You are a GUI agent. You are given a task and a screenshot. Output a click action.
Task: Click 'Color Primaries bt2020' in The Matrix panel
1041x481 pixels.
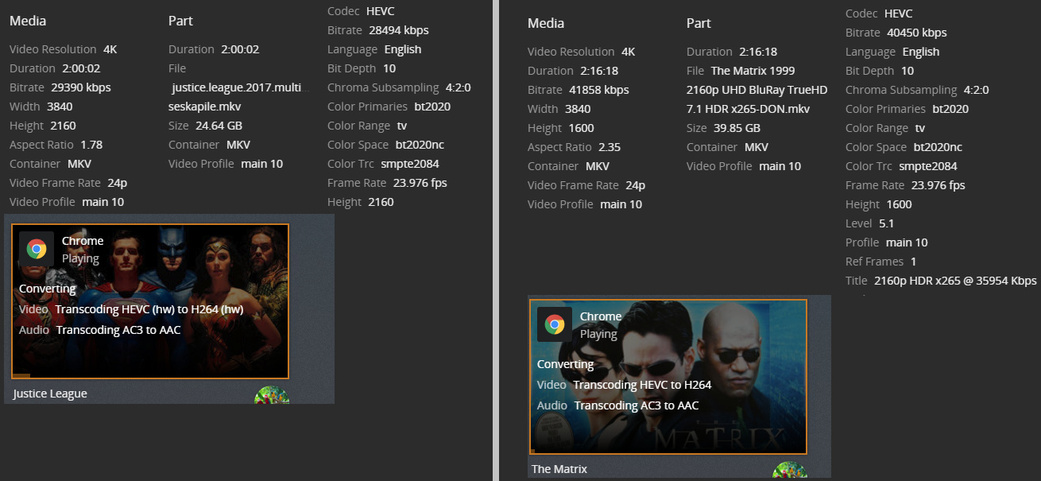coord(907,109)
